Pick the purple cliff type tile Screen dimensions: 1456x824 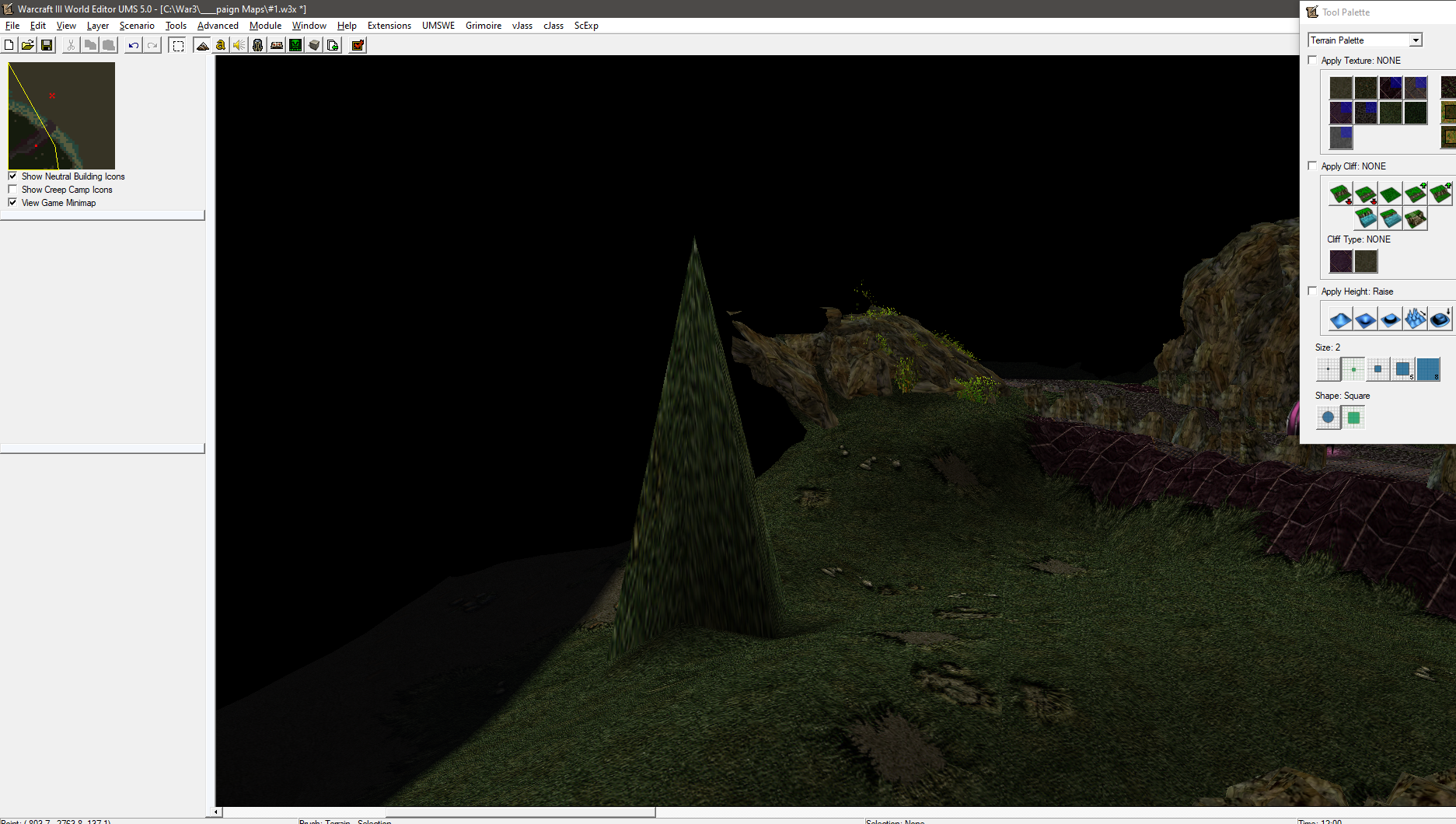1341,261
